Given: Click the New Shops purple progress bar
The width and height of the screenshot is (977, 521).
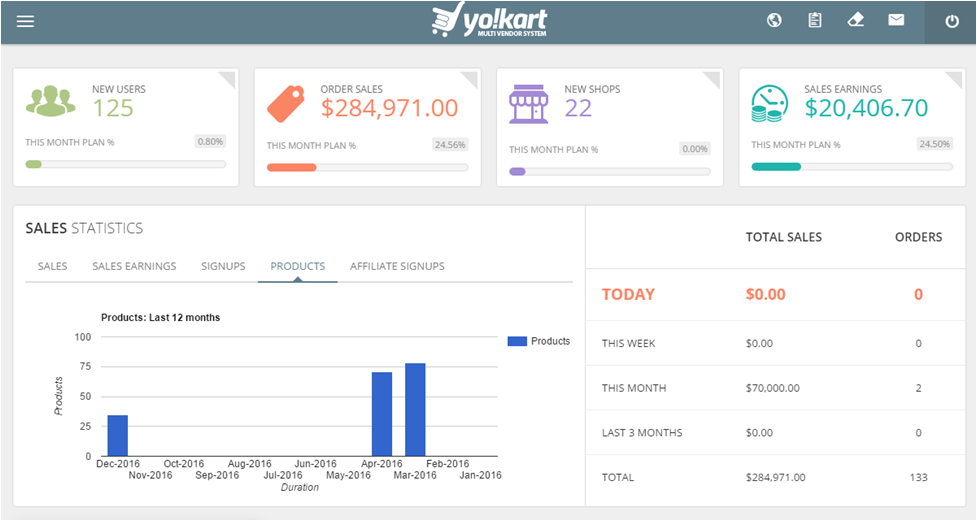Looking at the screenshot, I should point(609,171).
